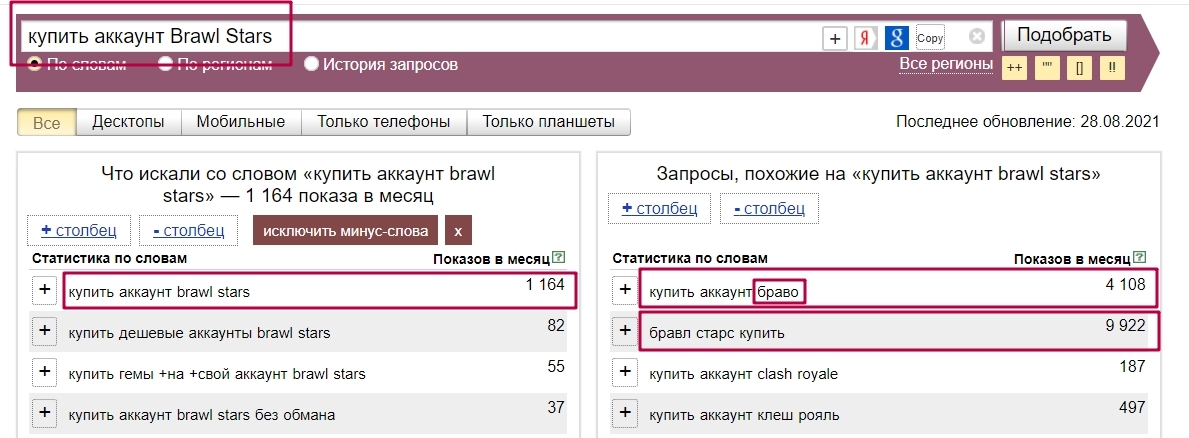1189x438 pixels.
Task: Open the query "купить аккаунт клеш рояль"
Action: tap(744, 415)
